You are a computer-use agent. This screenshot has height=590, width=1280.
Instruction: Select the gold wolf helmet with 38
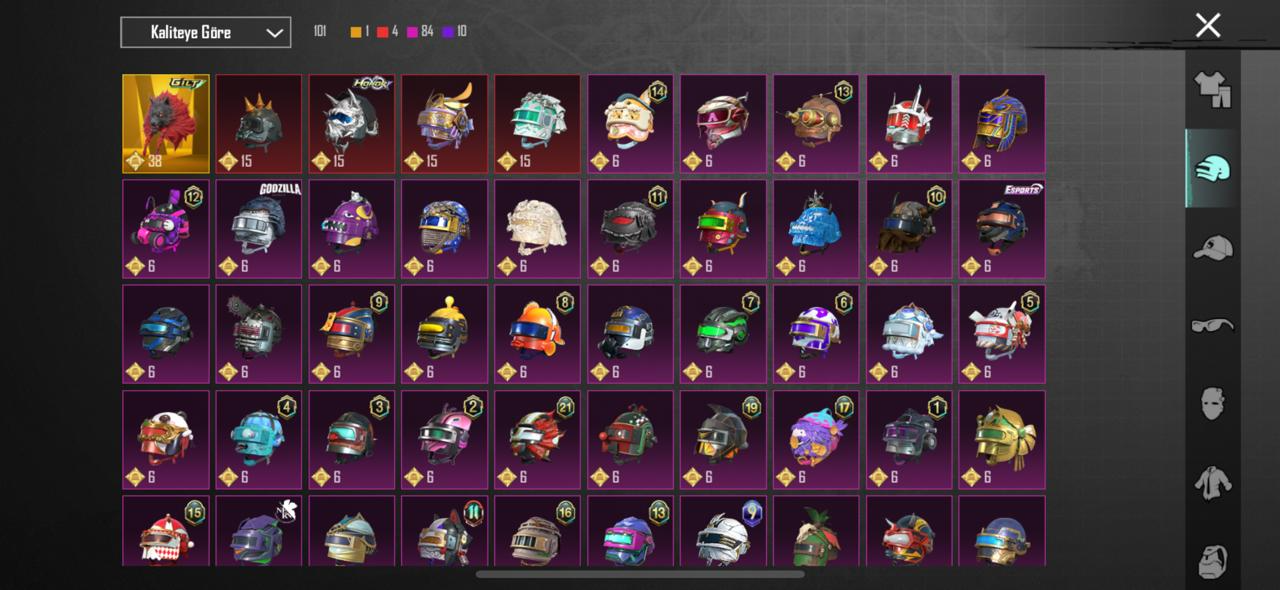point(166,124)
